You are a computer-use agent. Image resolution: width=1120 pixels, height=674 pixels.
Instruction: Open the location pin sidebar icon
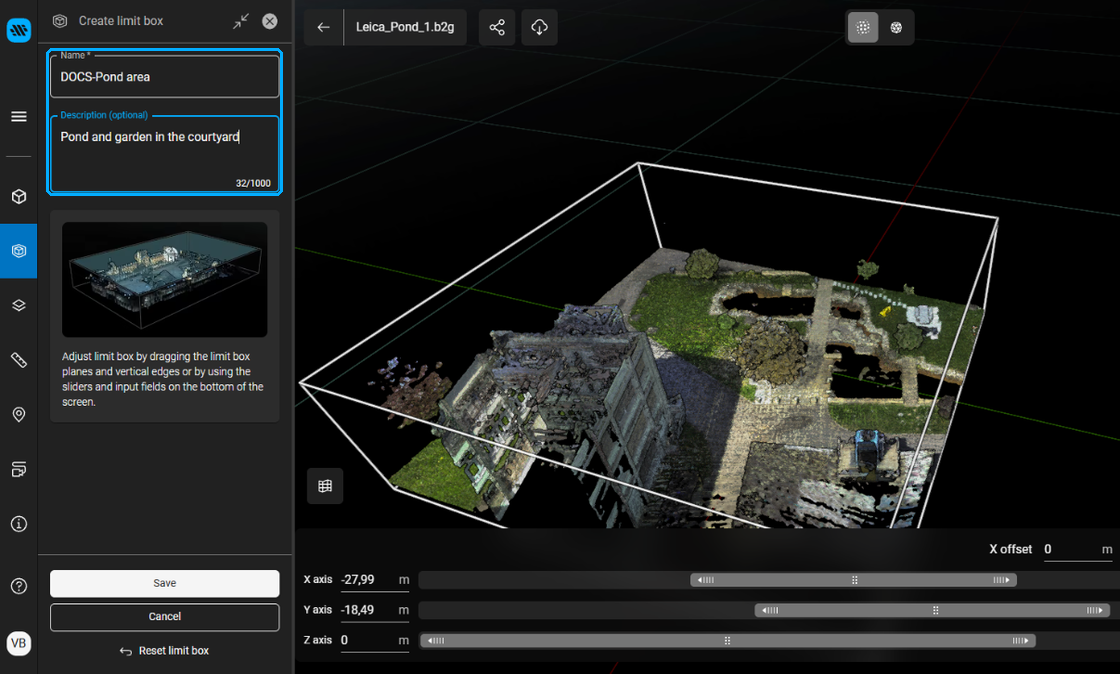(19, 415)
